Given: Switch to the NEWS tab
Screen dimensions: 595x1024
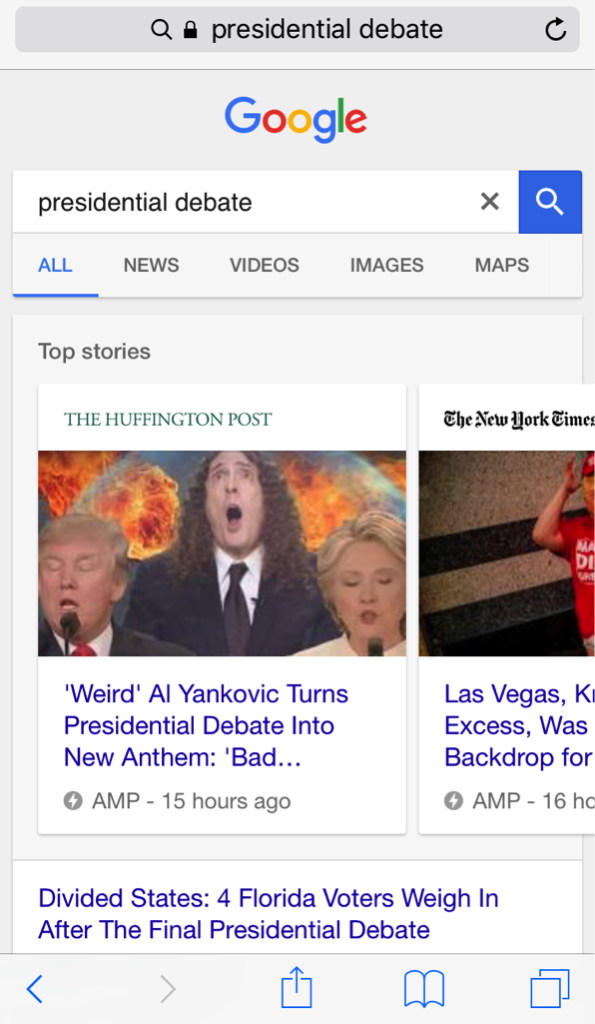Looking at the screenshot, I should point(151,265).
